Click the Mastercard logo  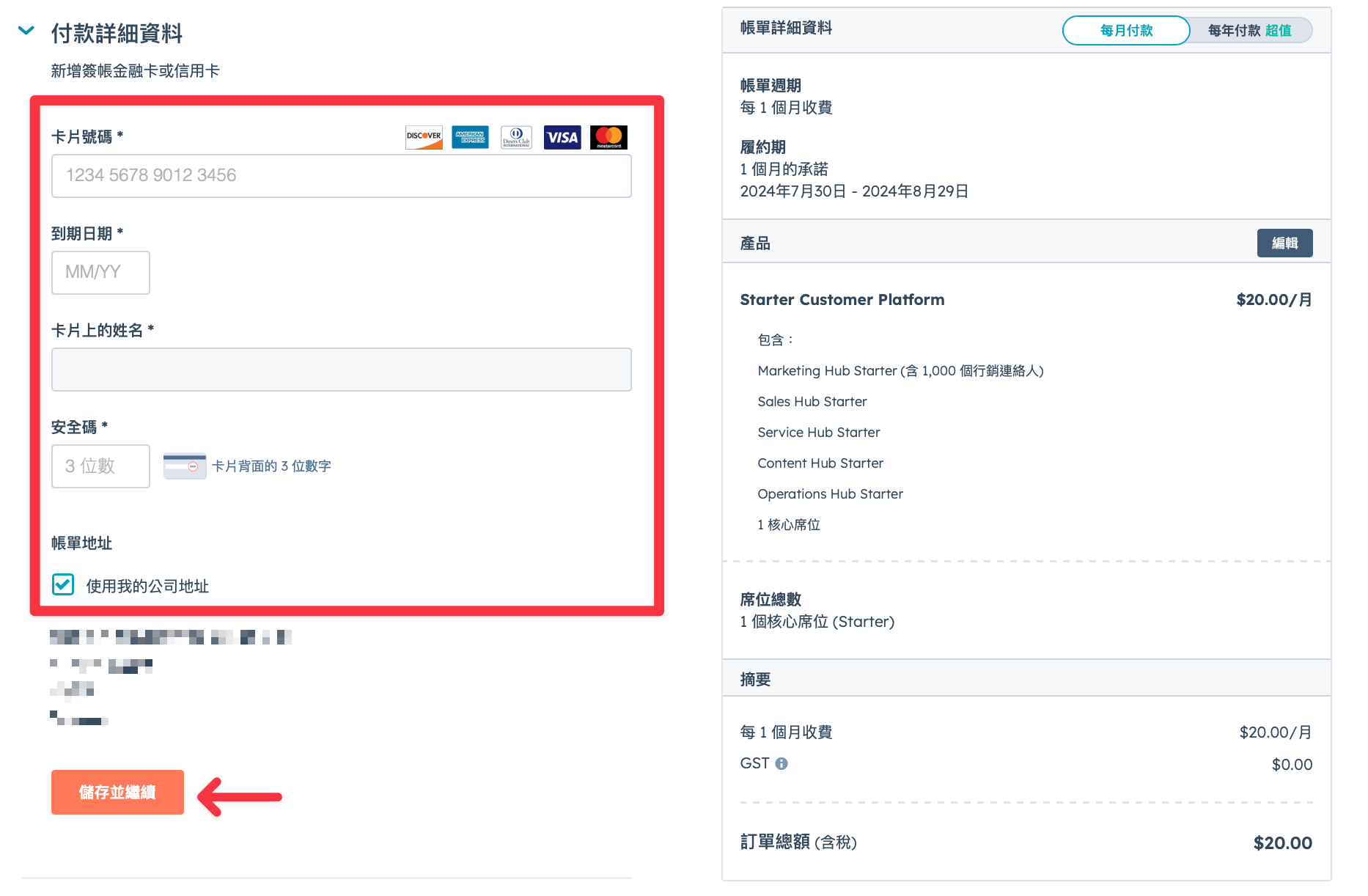608,137
